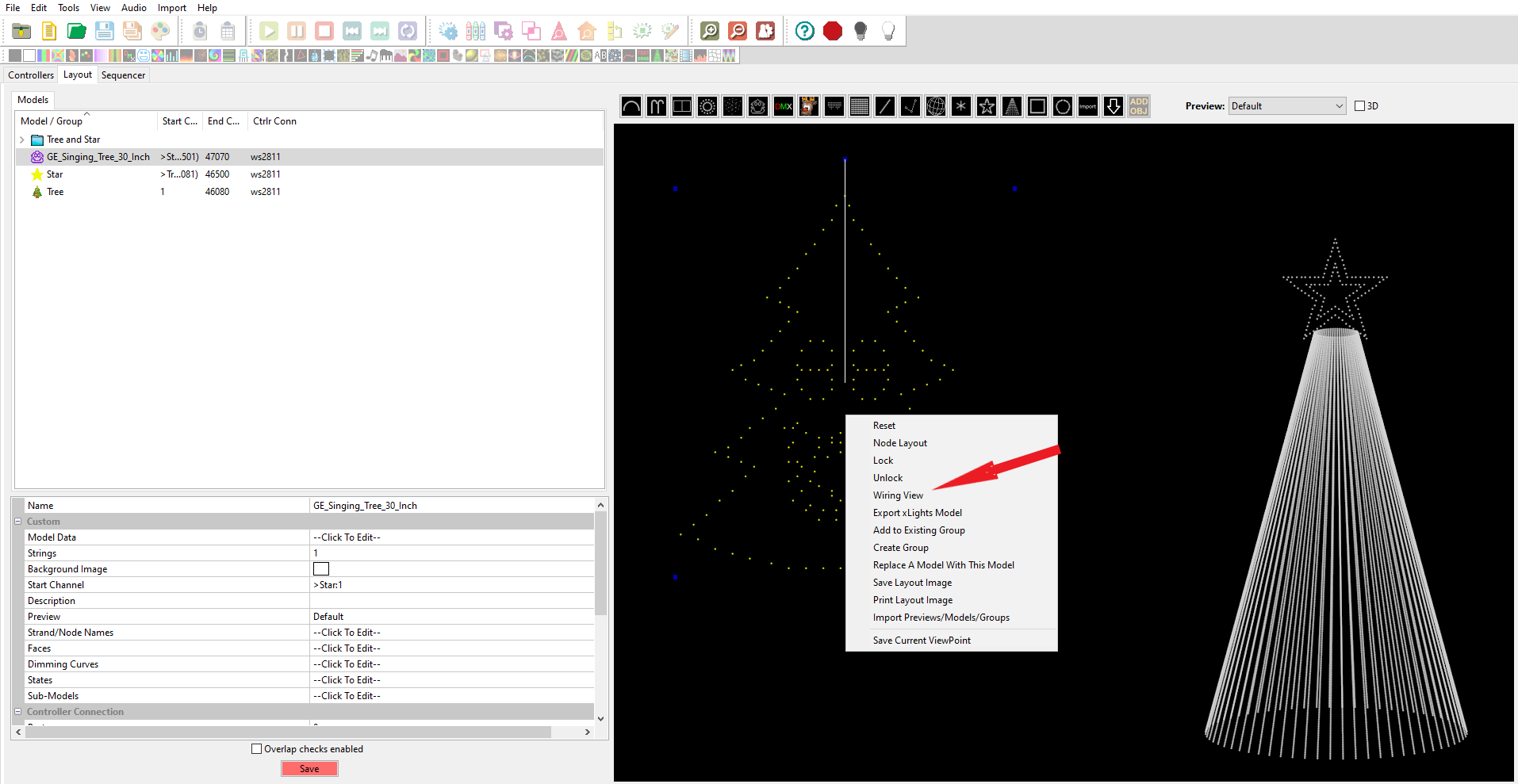Open the File menu
Screen dimensions: 1518x784
point(13,8)
